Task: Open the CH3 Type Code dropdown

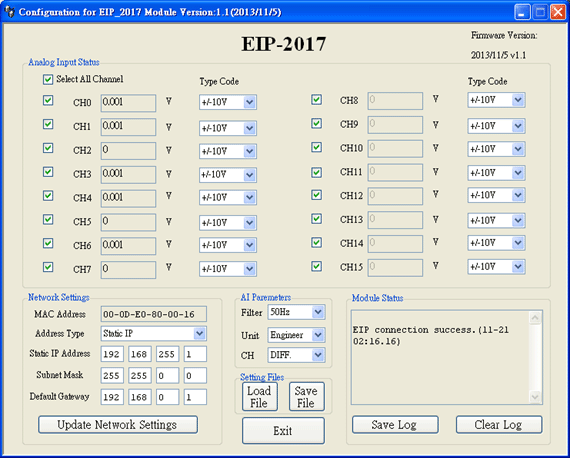Action: pyautogui.click(x=228, y=175)
